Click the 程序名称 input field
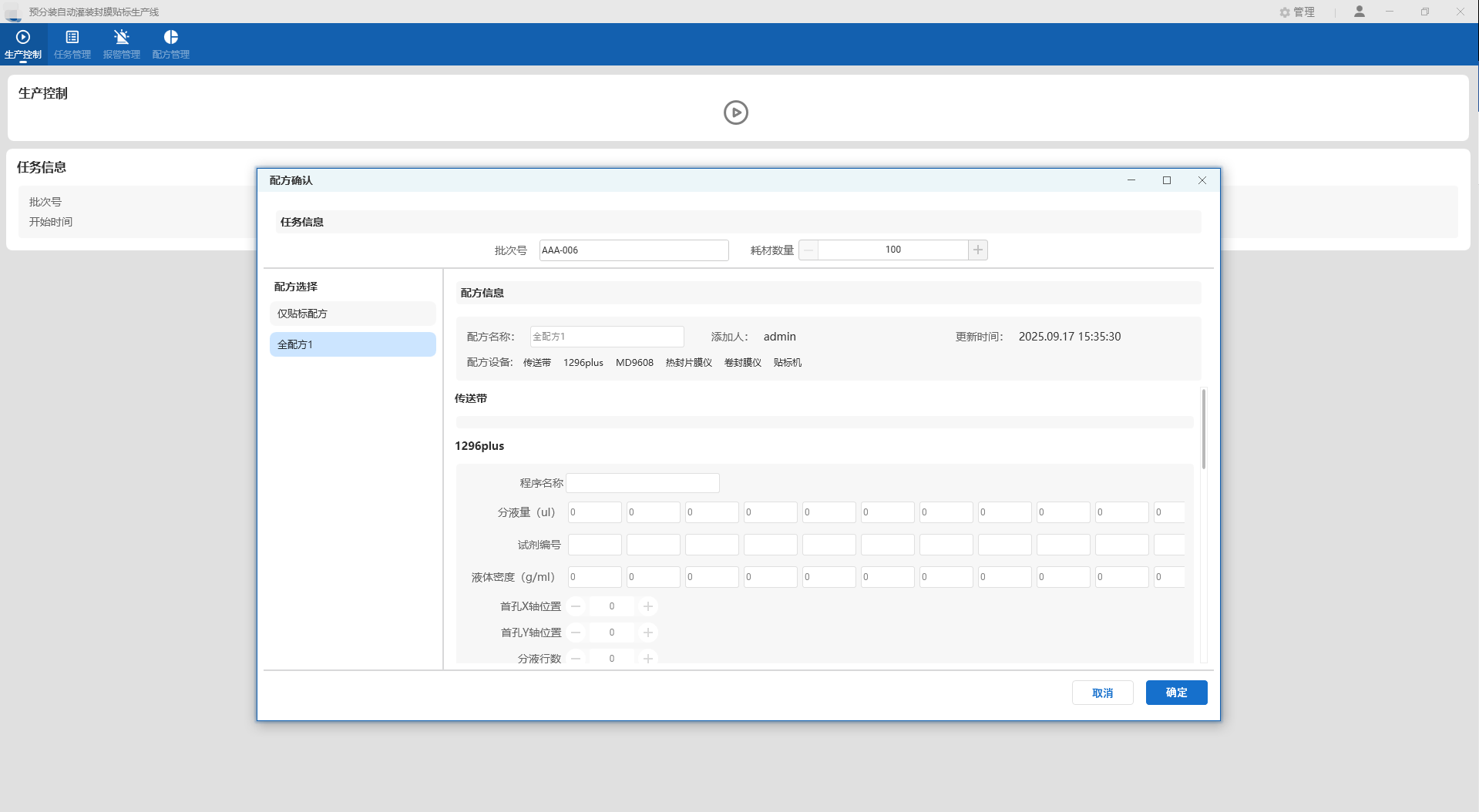Image resolution: width=1479 pixels, height=812 pixels. coord(642,483)
